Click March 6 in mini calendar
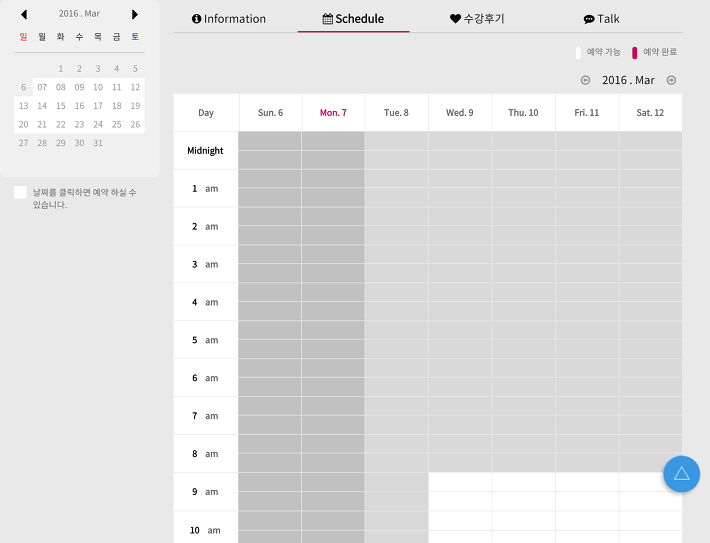This screenshot has width=710, height=543. (24, 87)
